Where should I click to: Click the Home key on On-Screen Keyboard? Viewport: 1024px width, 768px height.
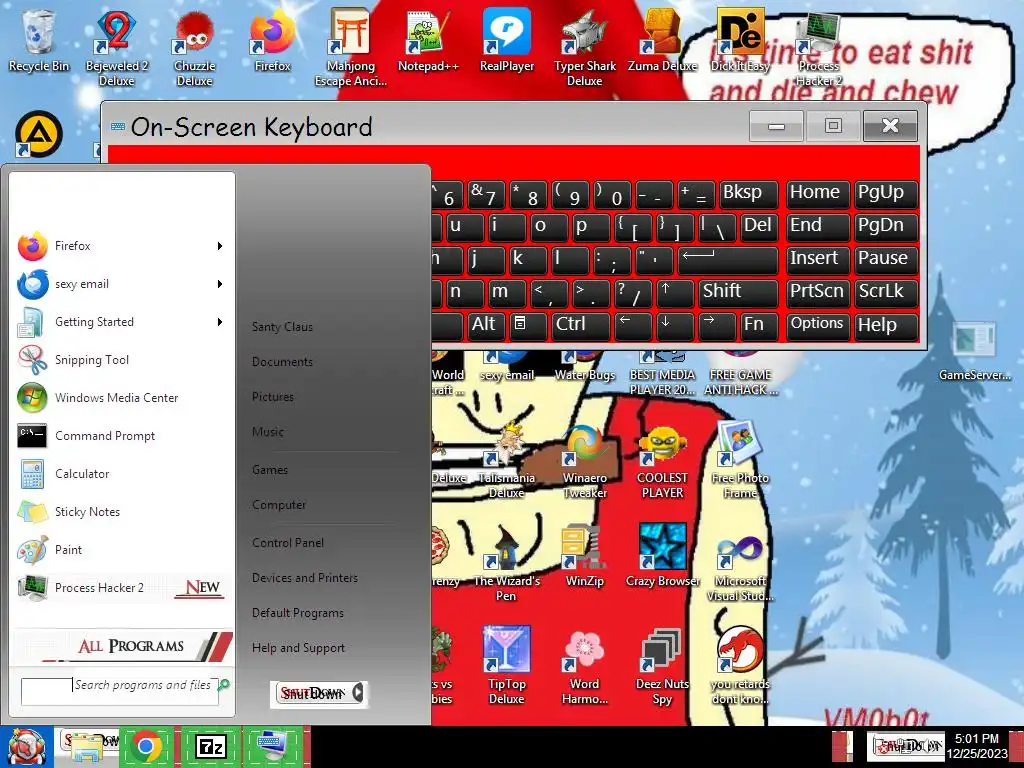pos(818,193)
